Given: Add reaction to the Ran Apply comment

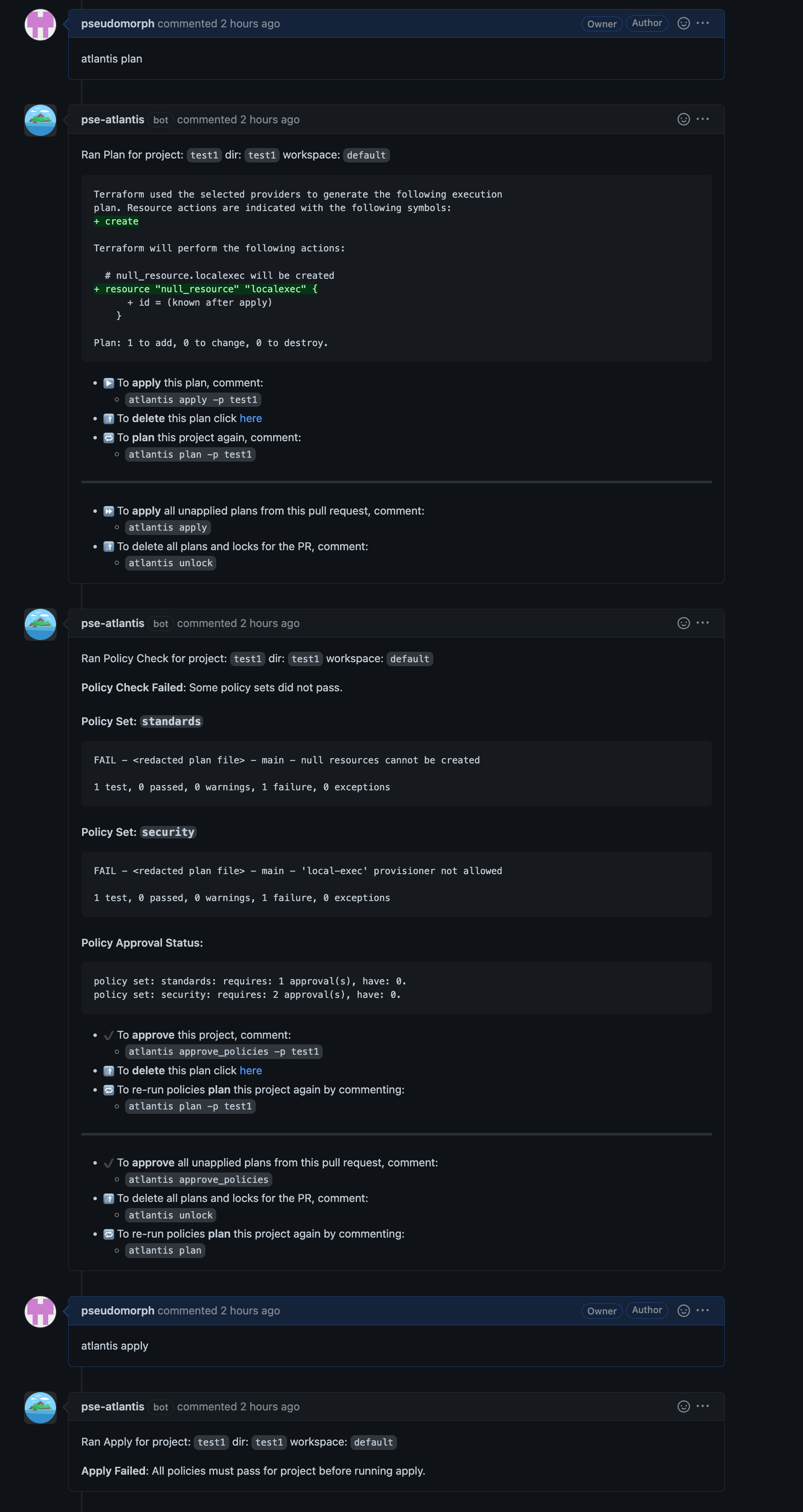Looking at the screenshot, I should pos(683,1406).
